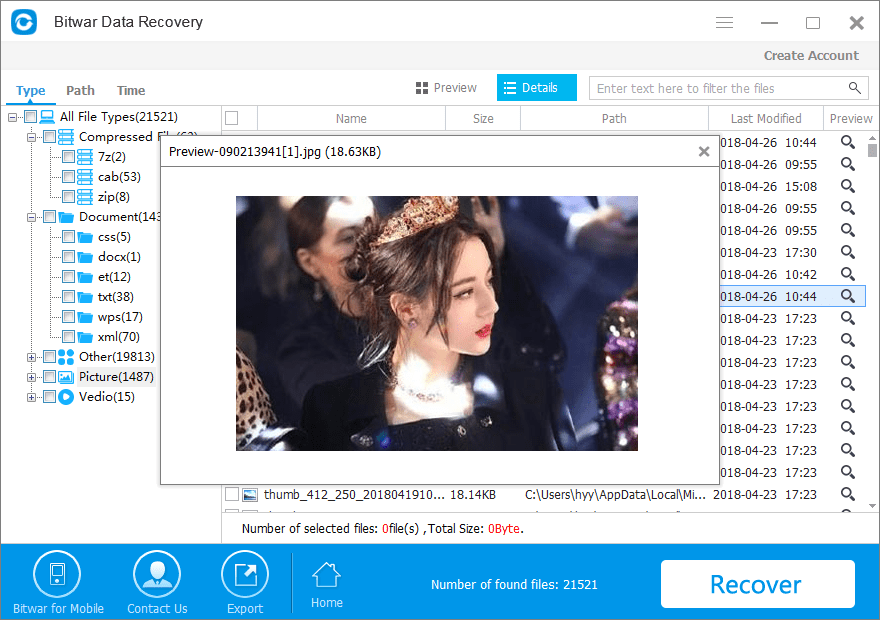Click the Recover button

tap(758, 584)
